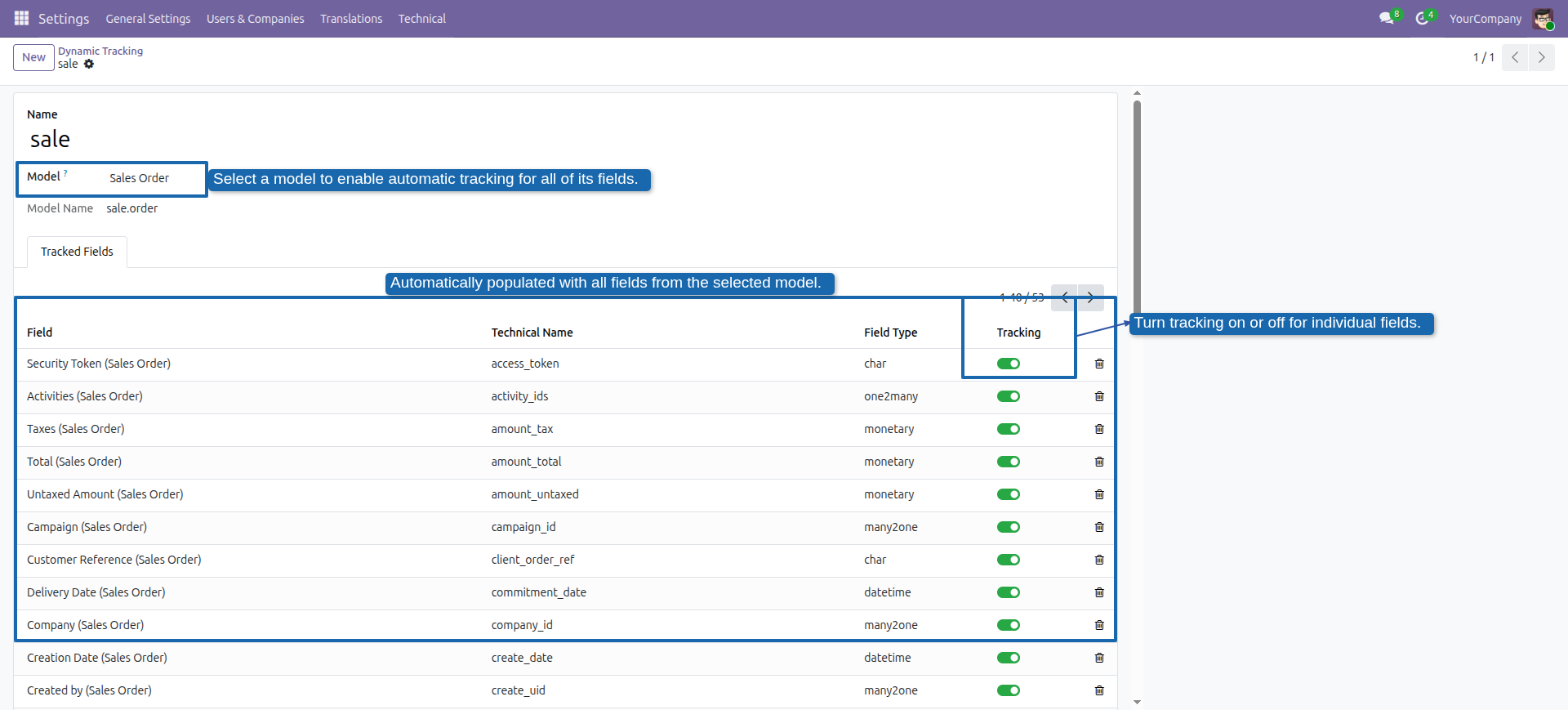Click the sale.order model name value
Image resolution: width=1568 pixels, height=710 pixels.
coord(132,208)
